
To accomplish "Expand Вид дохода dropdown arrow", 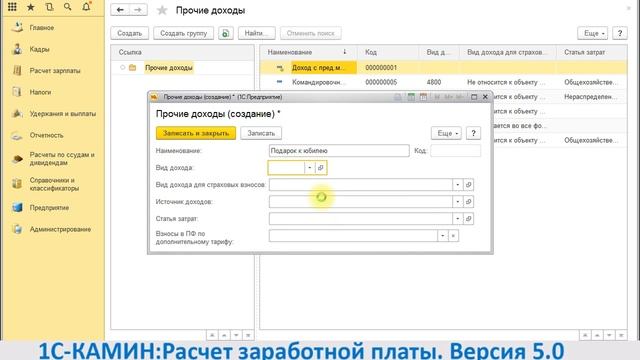I will [310, 168].
